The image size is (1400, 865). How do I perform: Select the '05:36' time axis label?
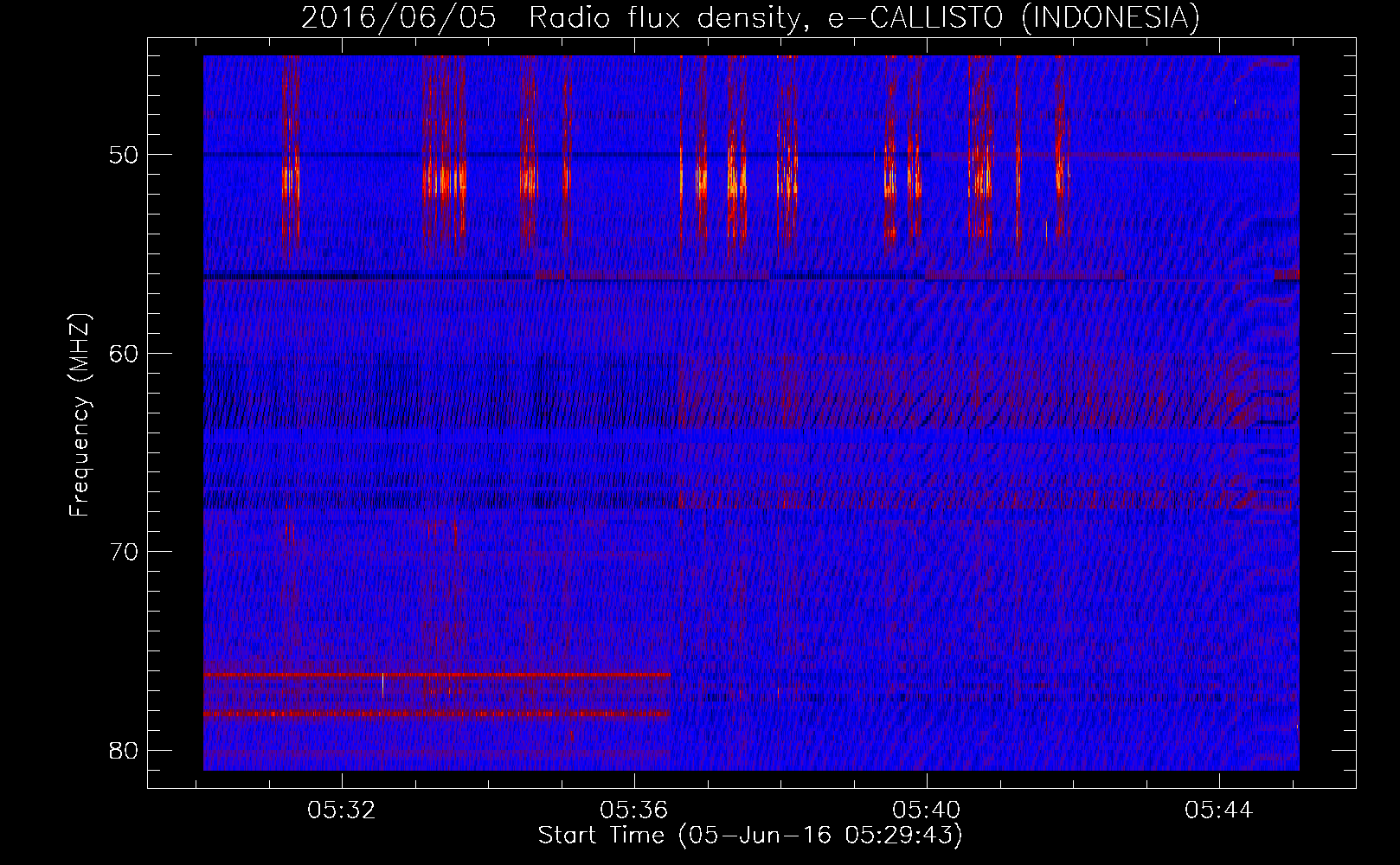point(634,811)
